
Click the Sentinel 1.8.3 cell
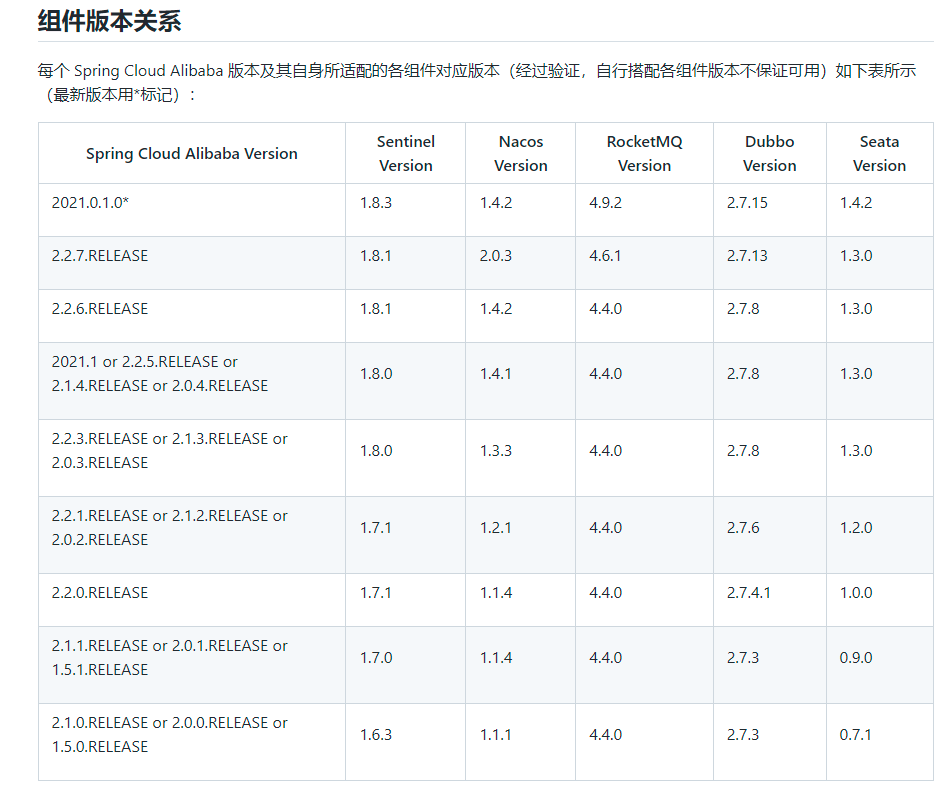point(376,203)
